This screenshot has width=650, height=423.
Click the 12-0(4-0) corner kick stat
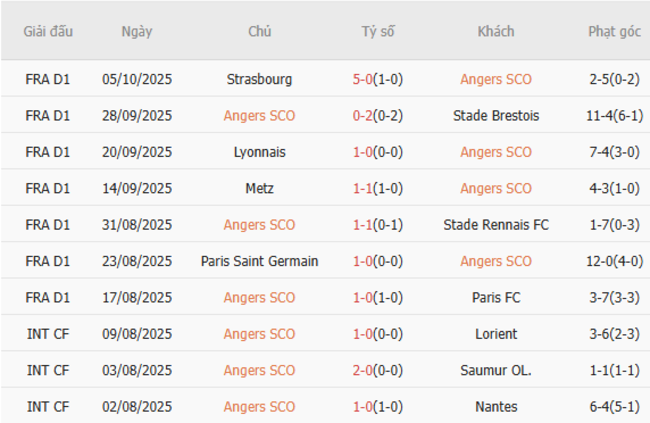pyautogui.click(x=614, y=261)
